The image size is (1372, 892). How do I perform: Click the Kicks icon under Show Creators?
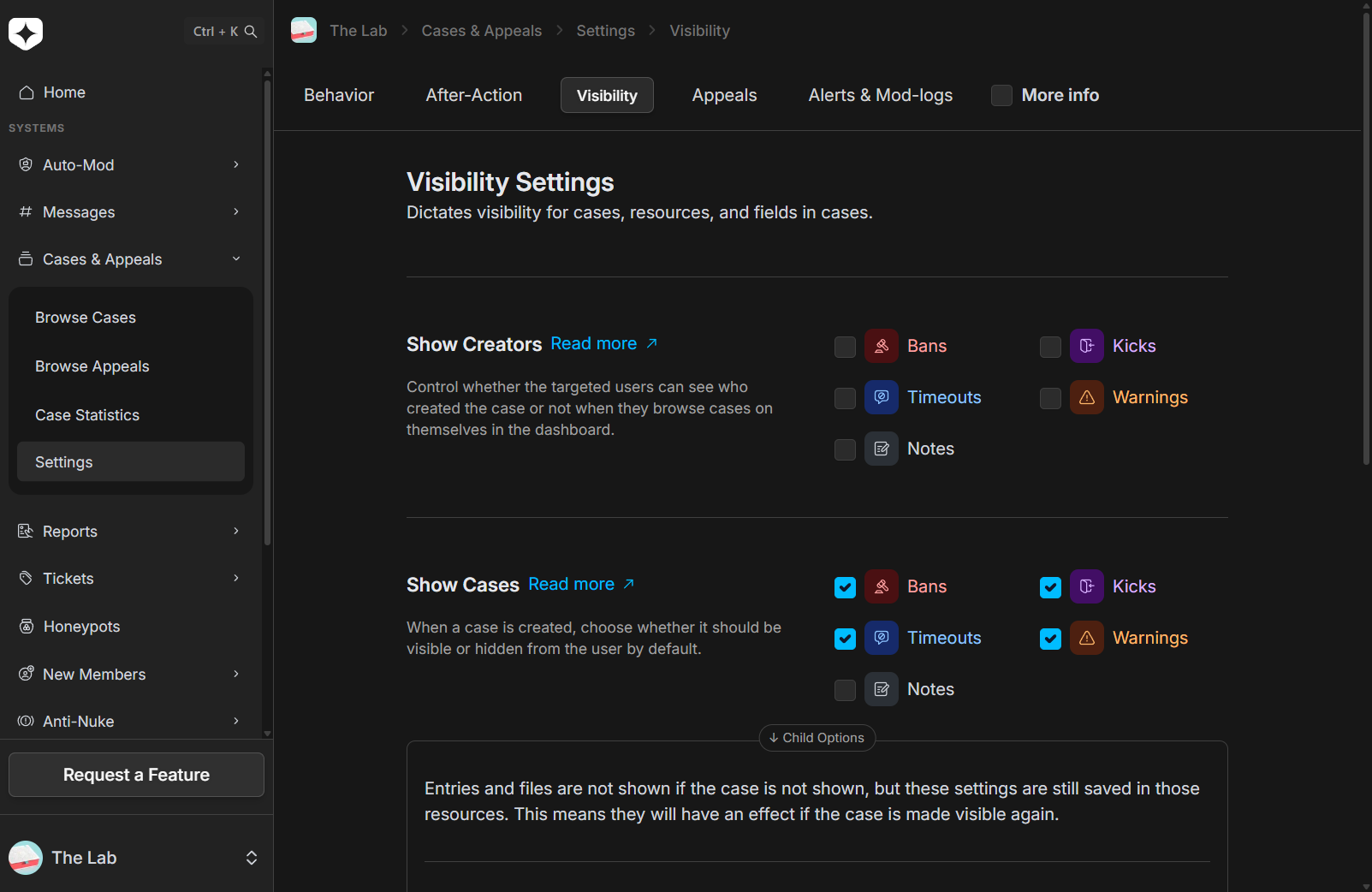click(x=1087, y=346)
